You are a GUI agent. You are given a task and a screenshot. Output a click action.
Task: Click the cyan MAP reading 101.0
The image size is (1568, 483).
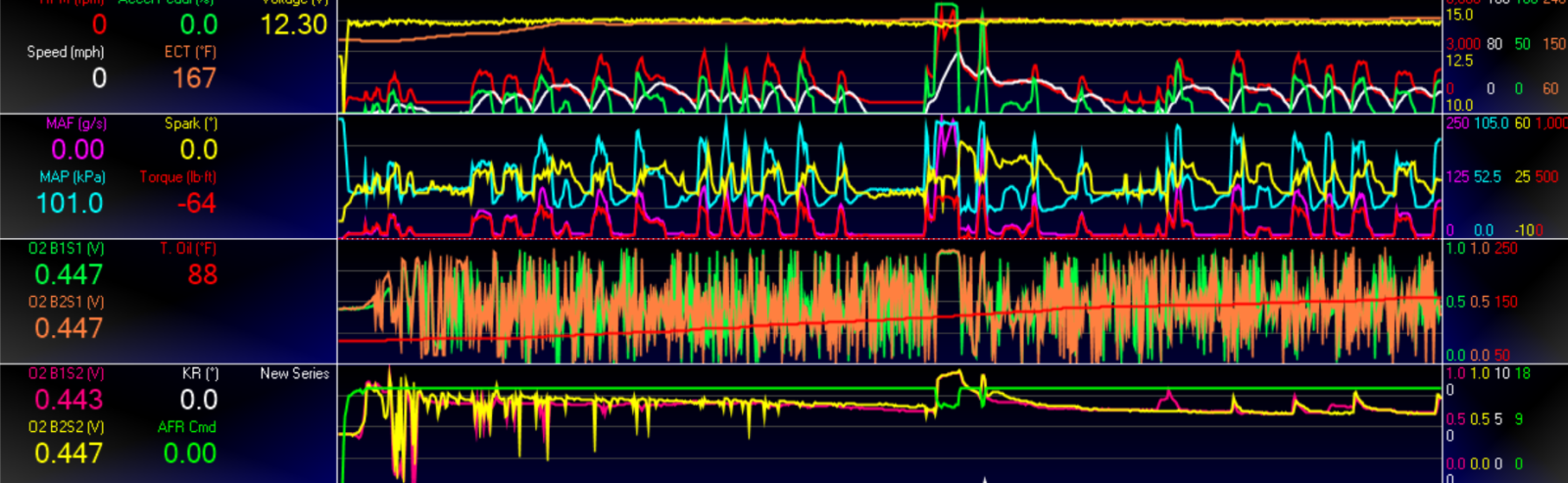pos(70,204)
